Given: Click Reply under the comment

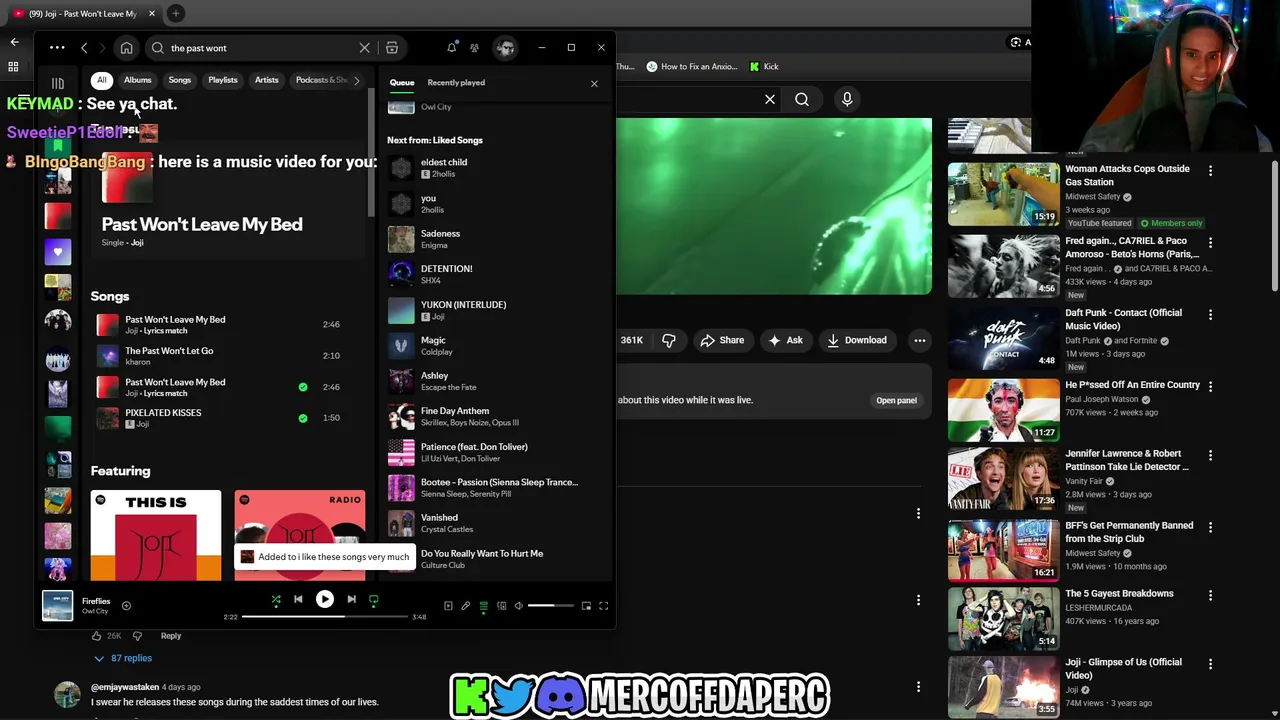Looking at the screenshot, I should [x=171, y=636].
